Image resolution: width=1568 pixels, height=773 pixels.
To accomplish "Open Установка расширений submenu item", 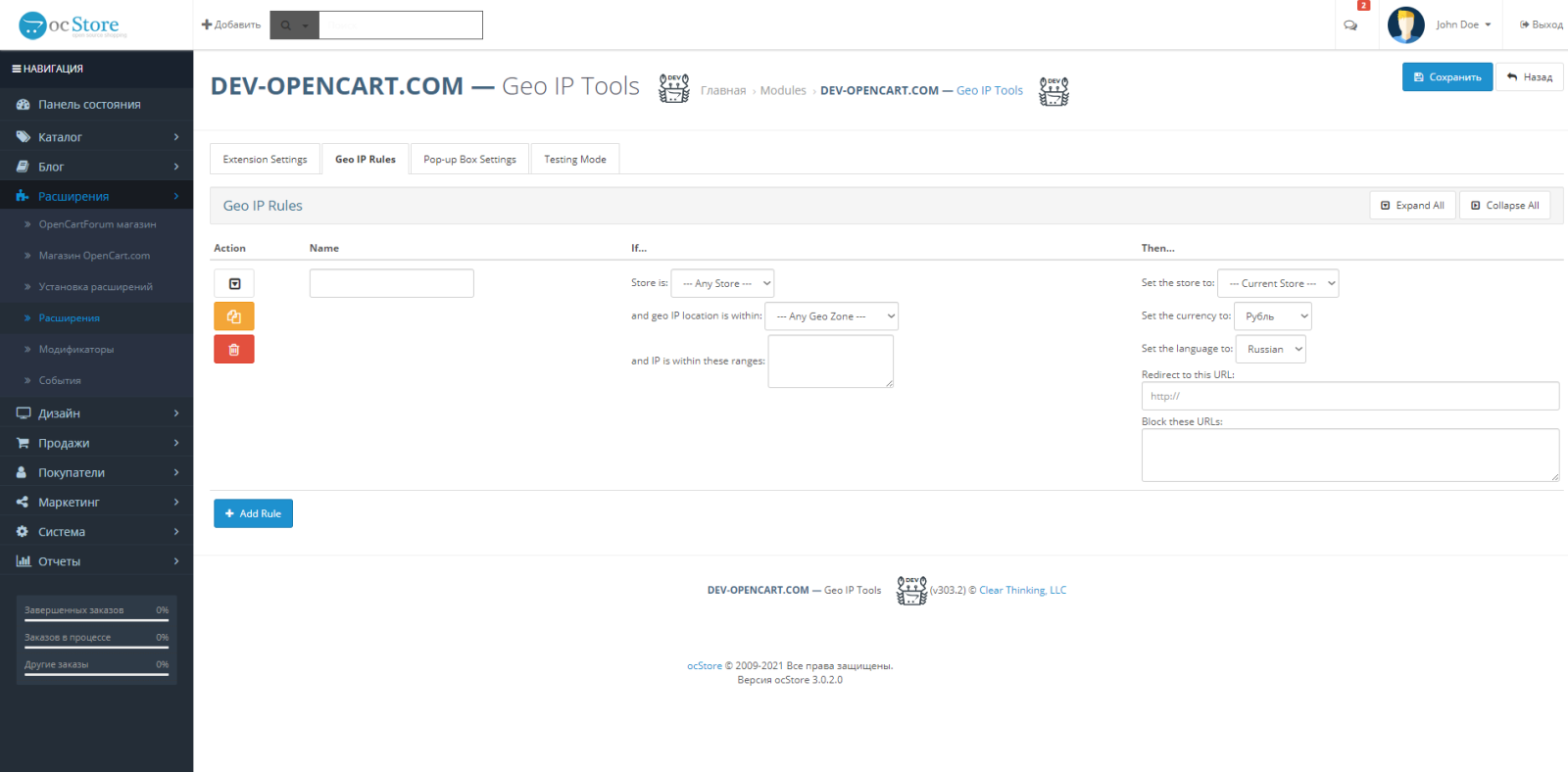I will pyautogui.click(x=97, y=287).
